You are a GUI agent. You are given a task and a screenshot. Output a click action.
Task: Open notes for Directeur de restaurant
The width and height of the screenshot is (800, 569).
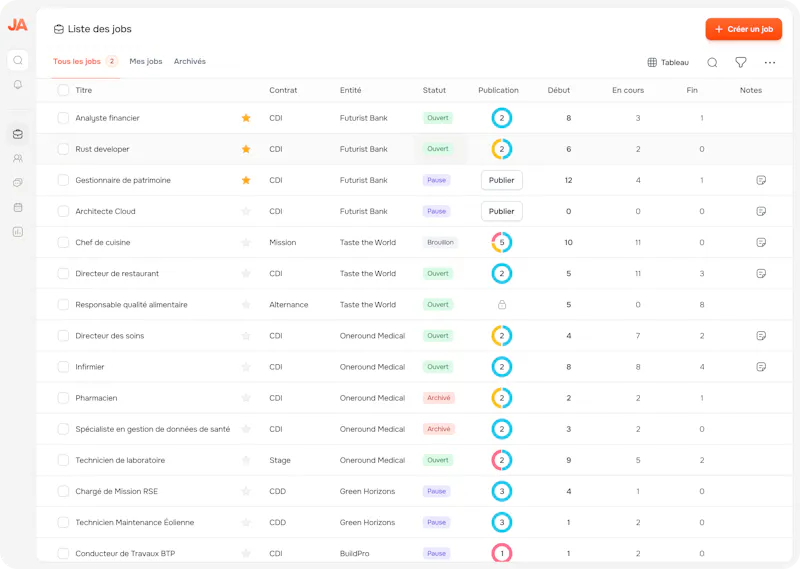761,274
